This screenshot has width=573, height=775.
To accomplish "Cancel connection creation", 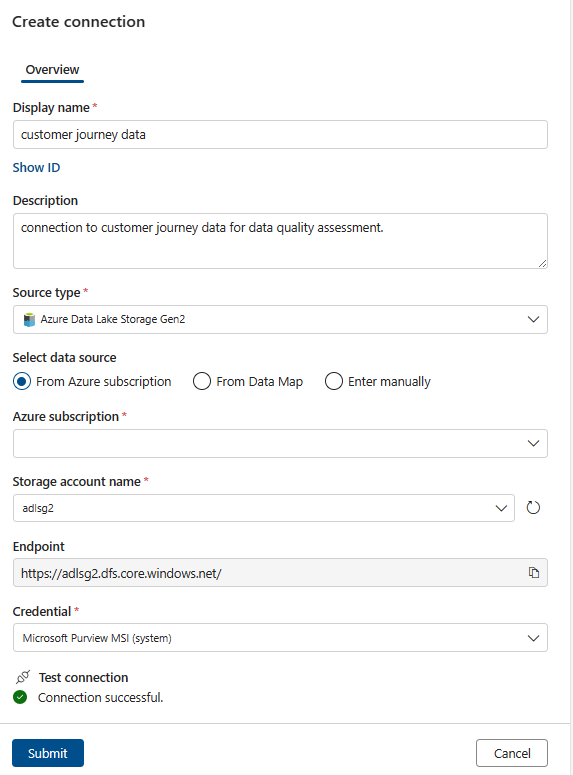I will click(x=512, y=753).
